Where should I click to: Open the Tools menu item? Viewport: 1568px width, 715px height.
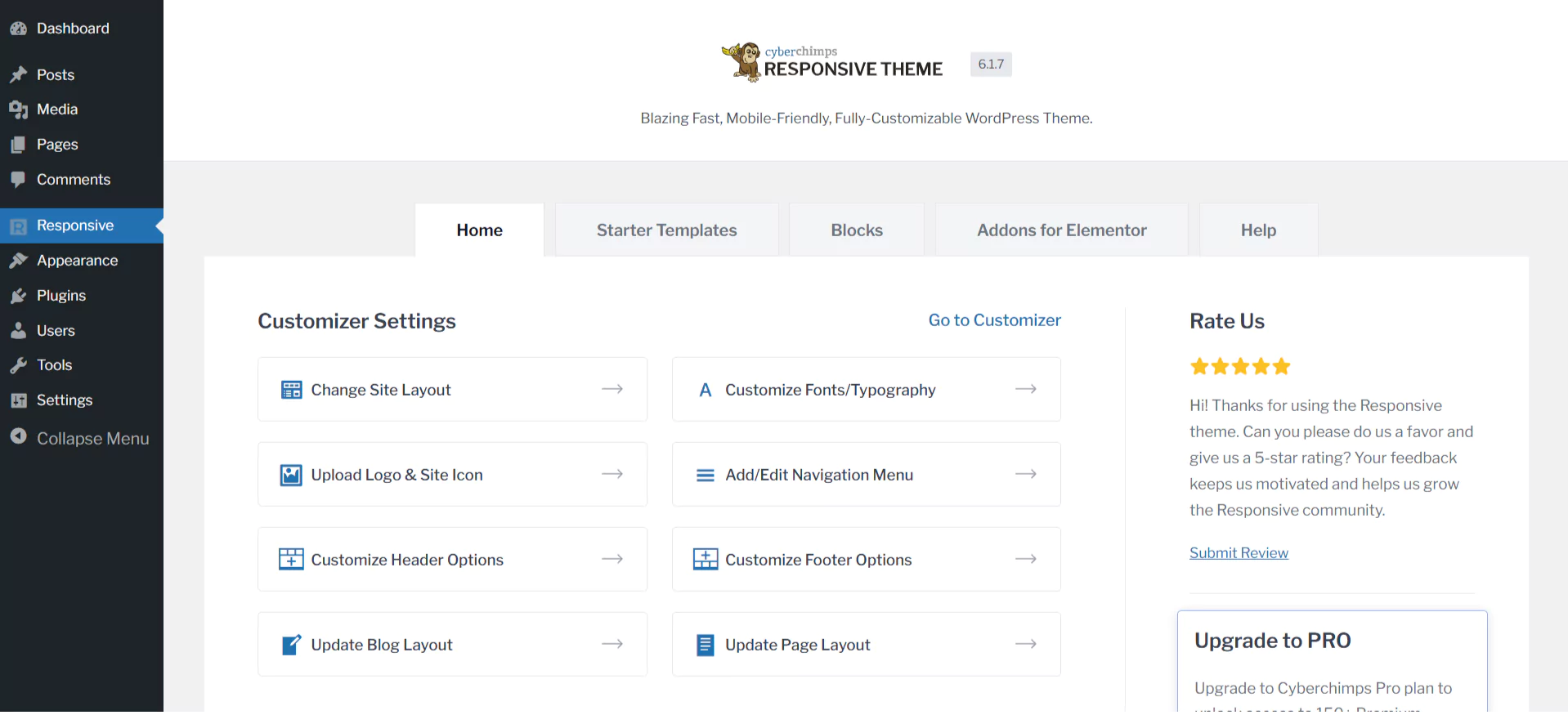tap(82, 365)
